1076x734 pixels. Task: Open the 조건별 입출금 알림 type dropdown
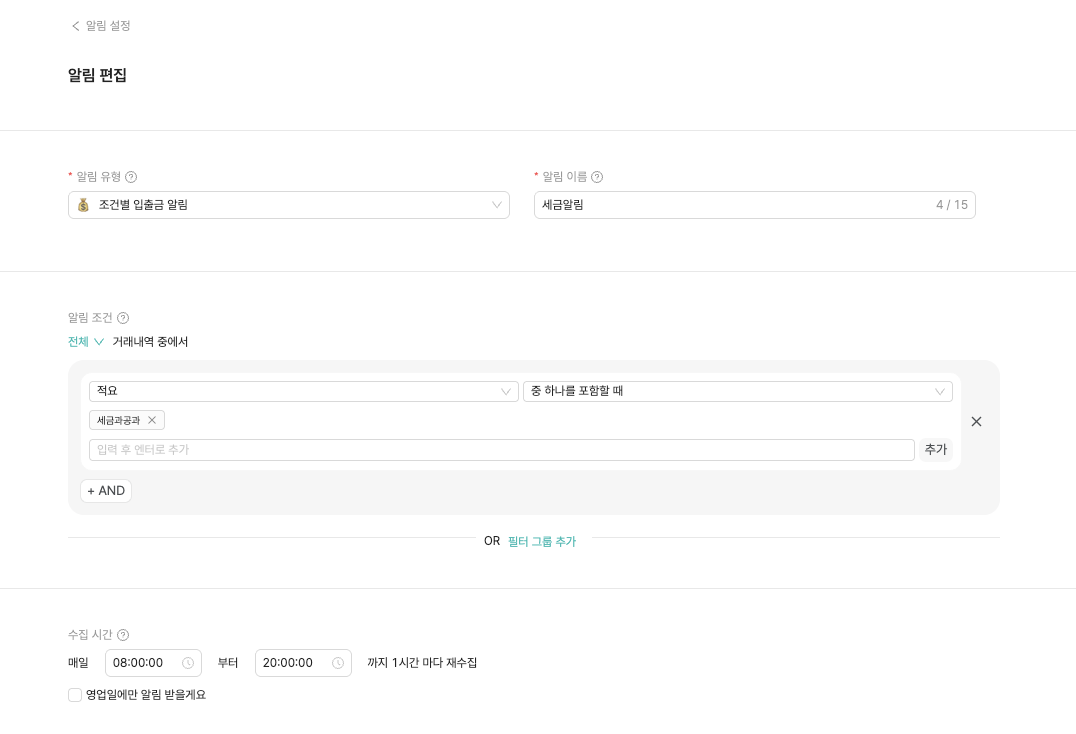[289, 205]
